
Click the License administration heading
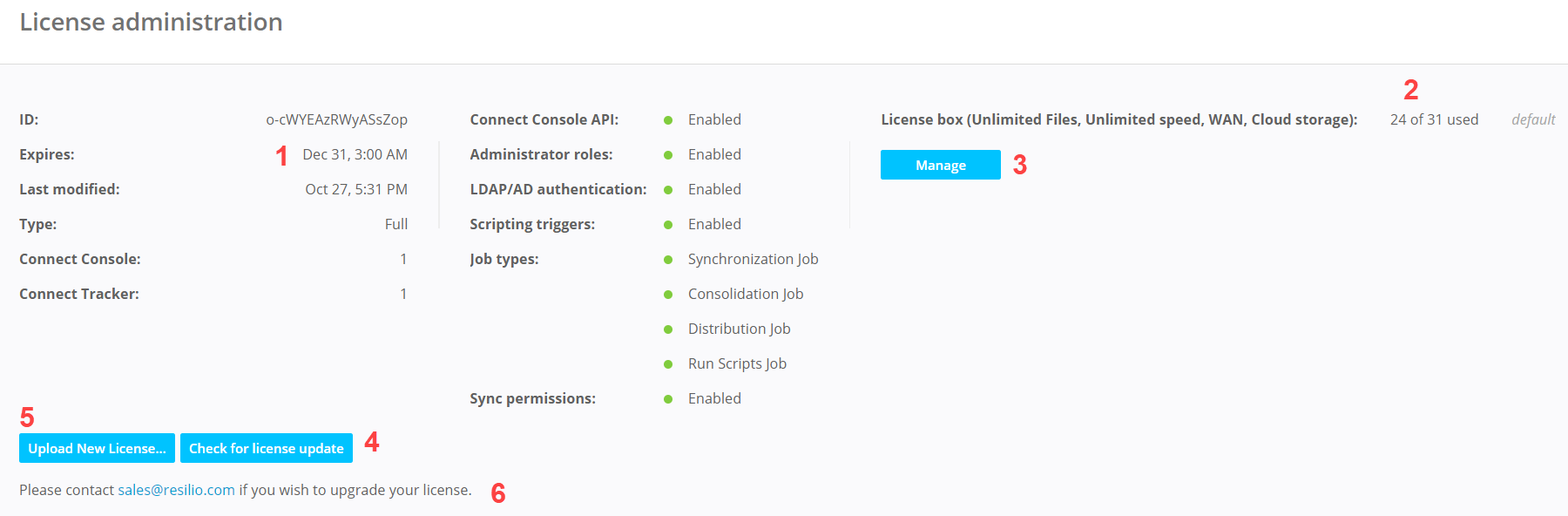coord(151,22)
